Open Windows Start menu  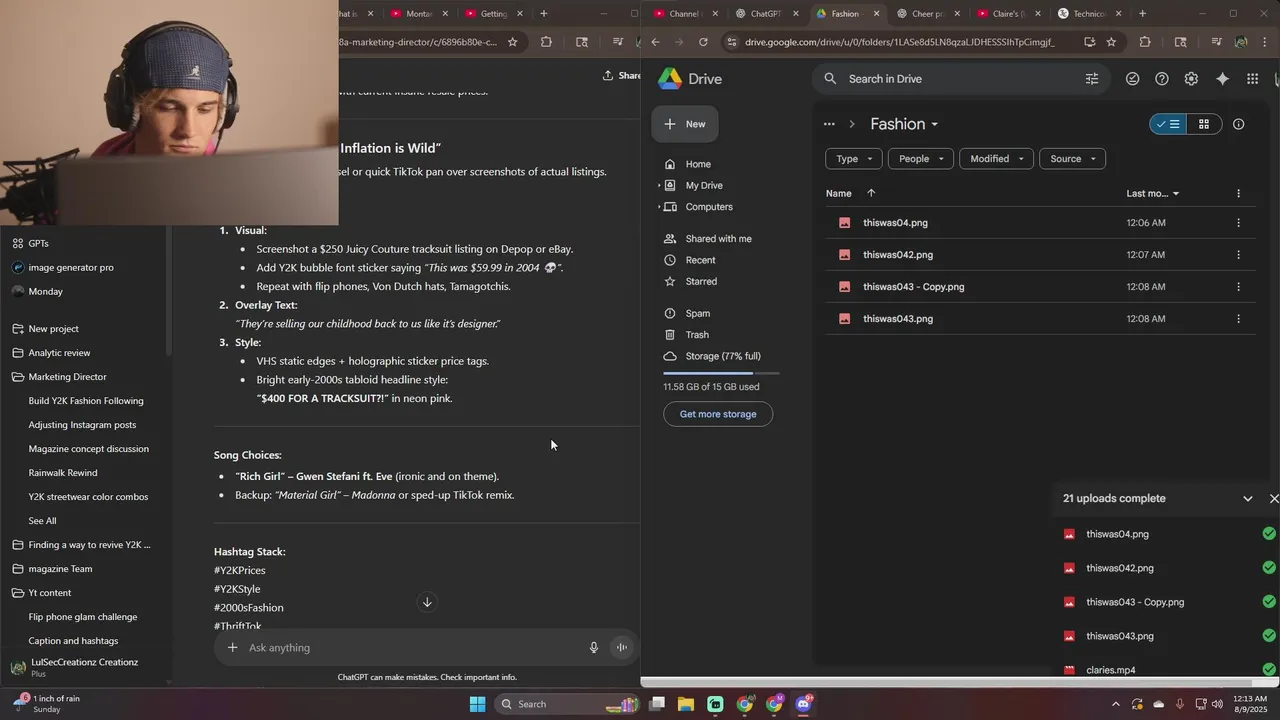477,704
